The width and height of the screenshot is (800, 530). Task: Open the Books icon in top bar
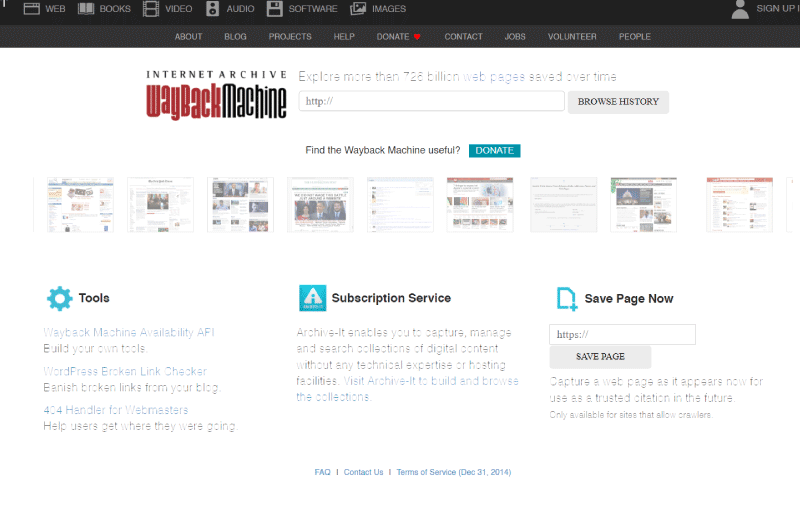[86, 9]
